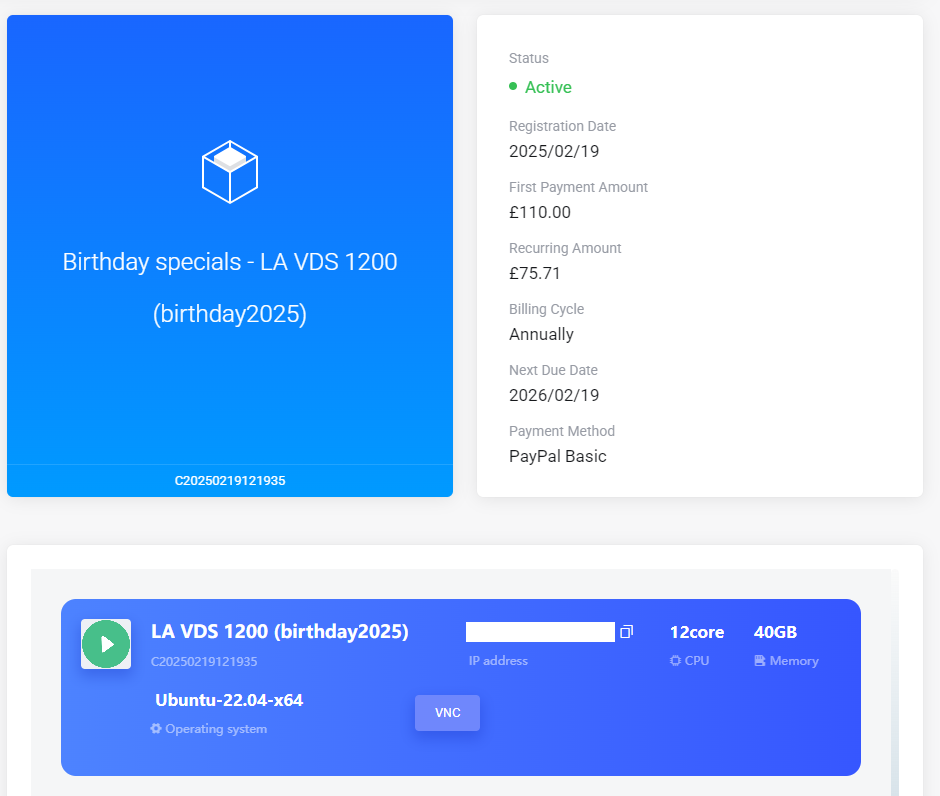Click the Ubuntu-22.04-x64 operating system text
The width and height of the screenshot is (940, 796).
point(229,700)
